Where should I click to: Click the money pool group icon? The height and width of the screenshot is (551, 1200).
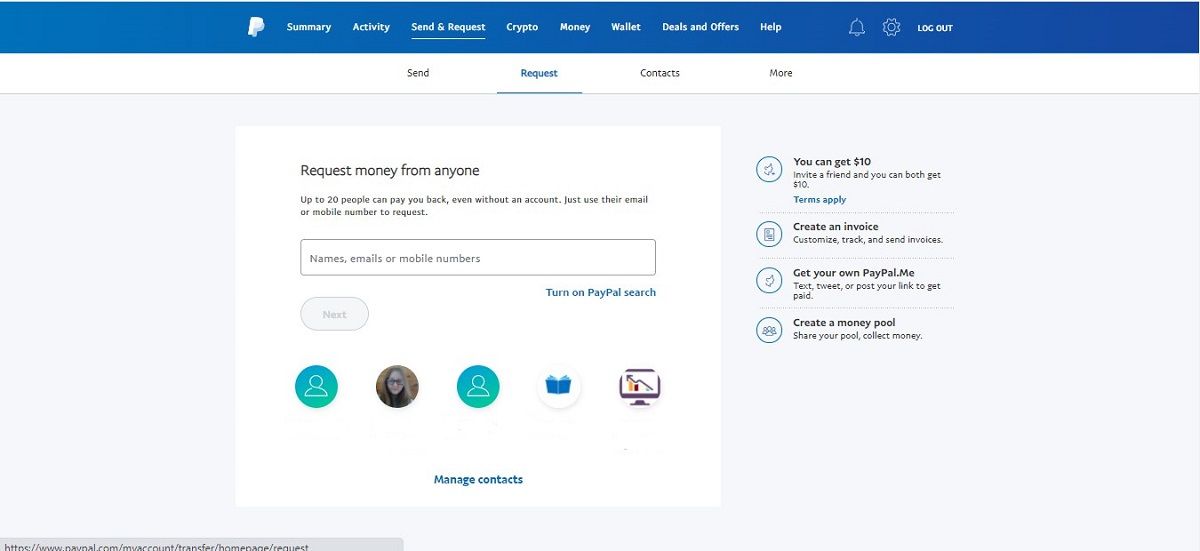click(x=769, y=329)
